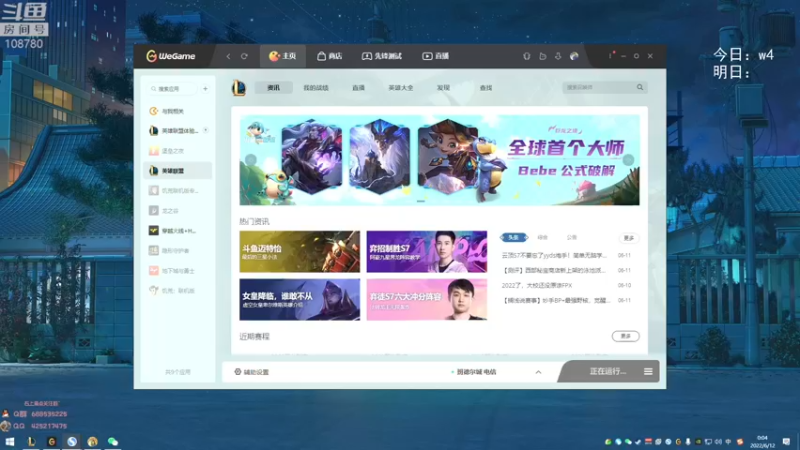Open 辅助设置 settings at bottom
Screen dimensions: 800x450
tap(252, 372)
